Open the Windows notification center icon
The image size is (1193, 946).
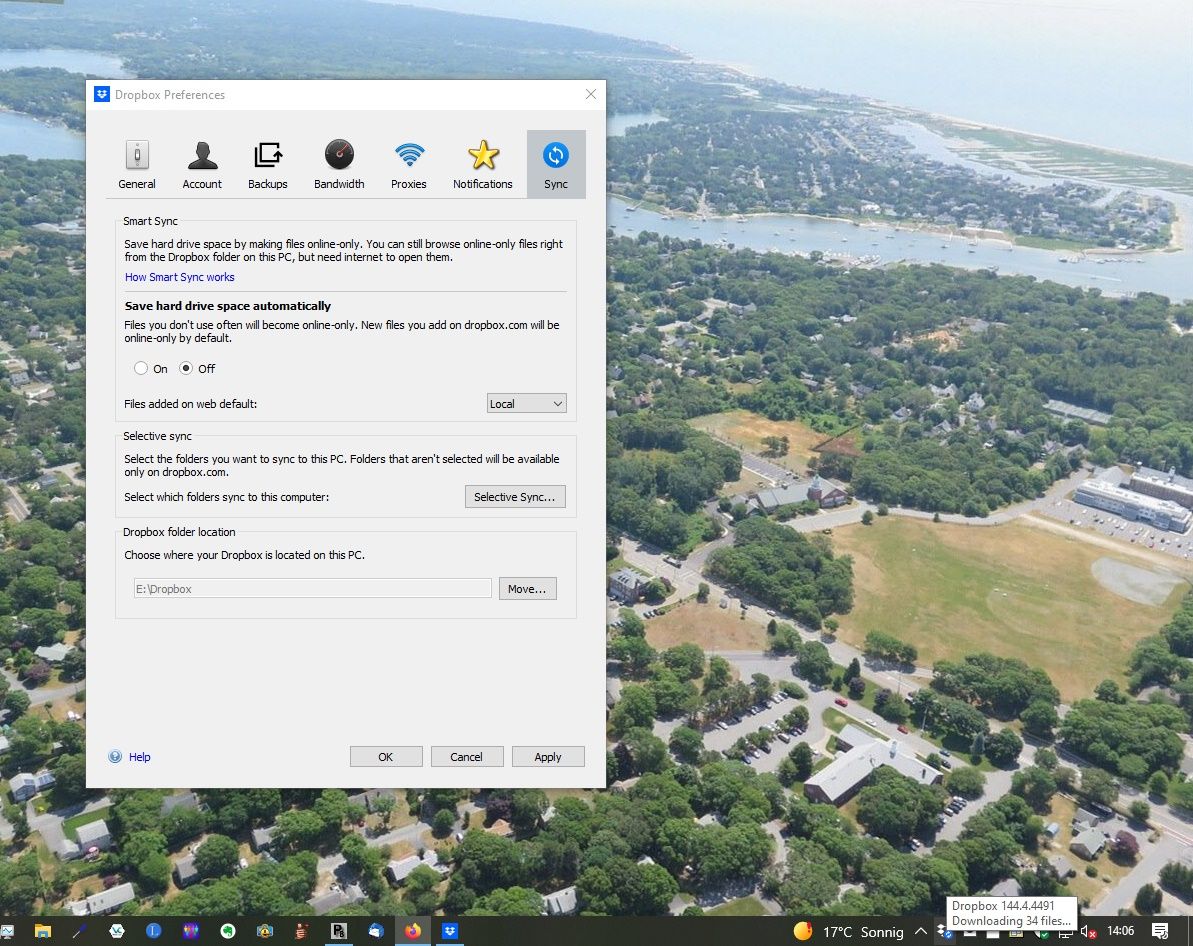(x=1160, y=931)
